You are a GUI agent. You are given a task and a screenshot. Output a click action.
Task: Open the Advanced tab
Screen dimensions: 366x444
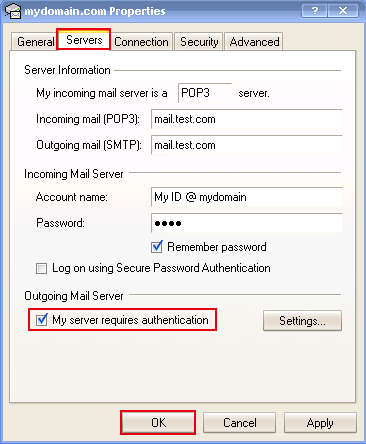point(254,42)
